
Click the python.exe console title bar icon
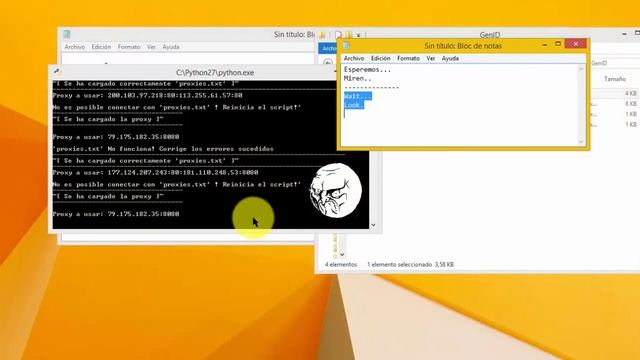(56, 72)
